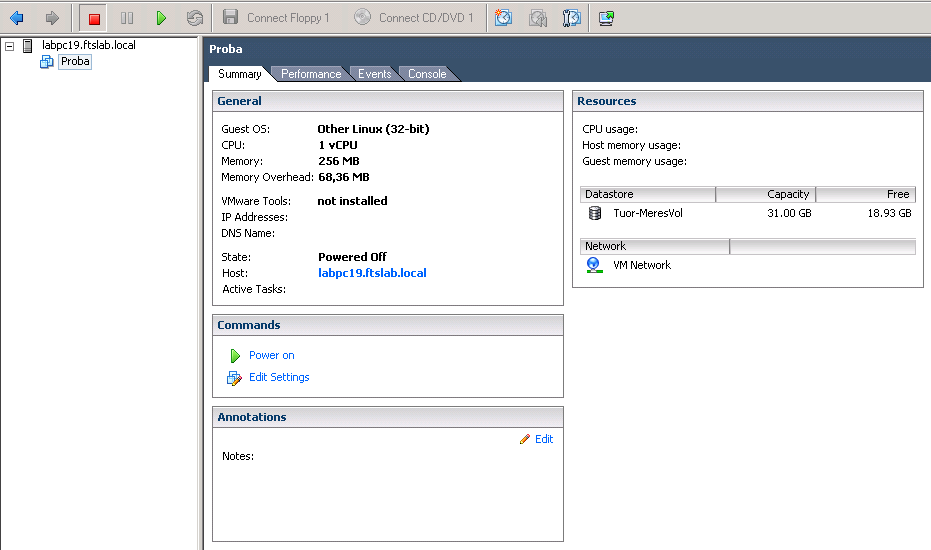This screenshot has width=931, height=550.
Task: Click the Commands panel header
Action: click(388, 325)
